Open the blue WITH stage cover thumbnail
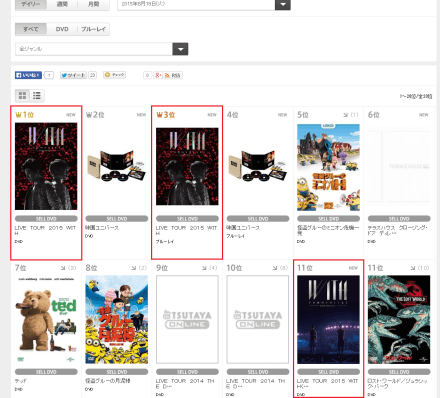 328,319
